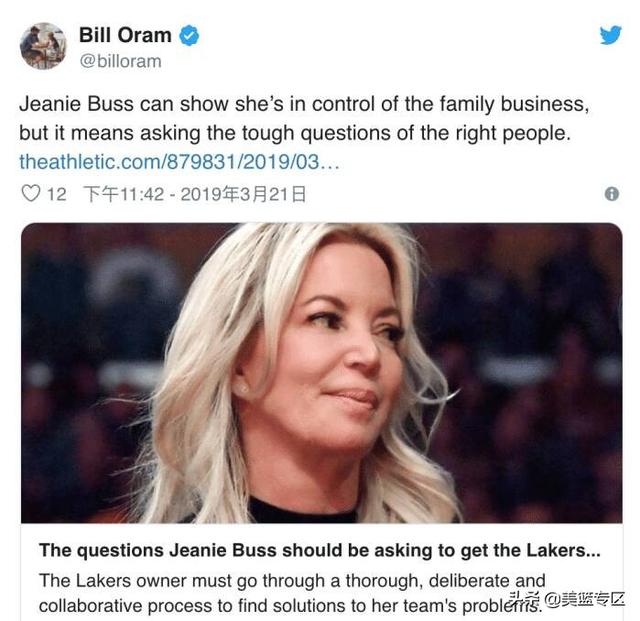Viewport: 640px width, 621px height.
Task: Click the article headline about Jeanie Buss
Action: click(320, 550)
